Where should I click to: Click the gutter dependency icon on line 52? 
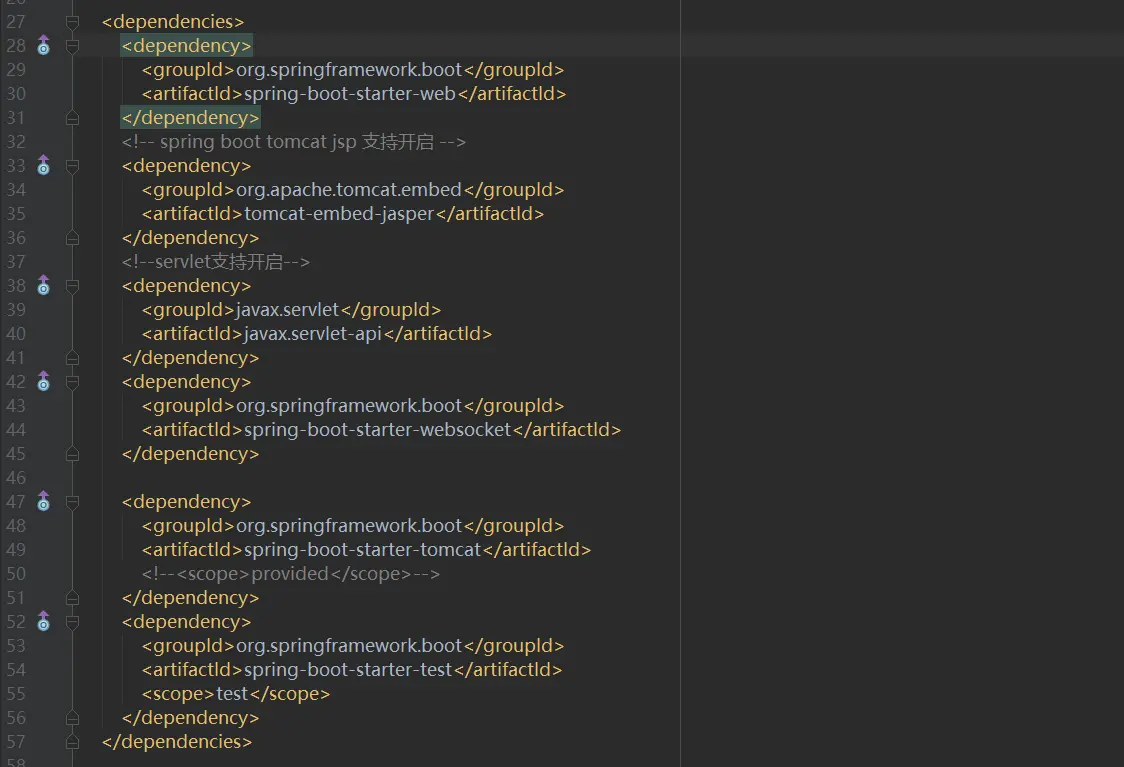(x=44, y=621)
